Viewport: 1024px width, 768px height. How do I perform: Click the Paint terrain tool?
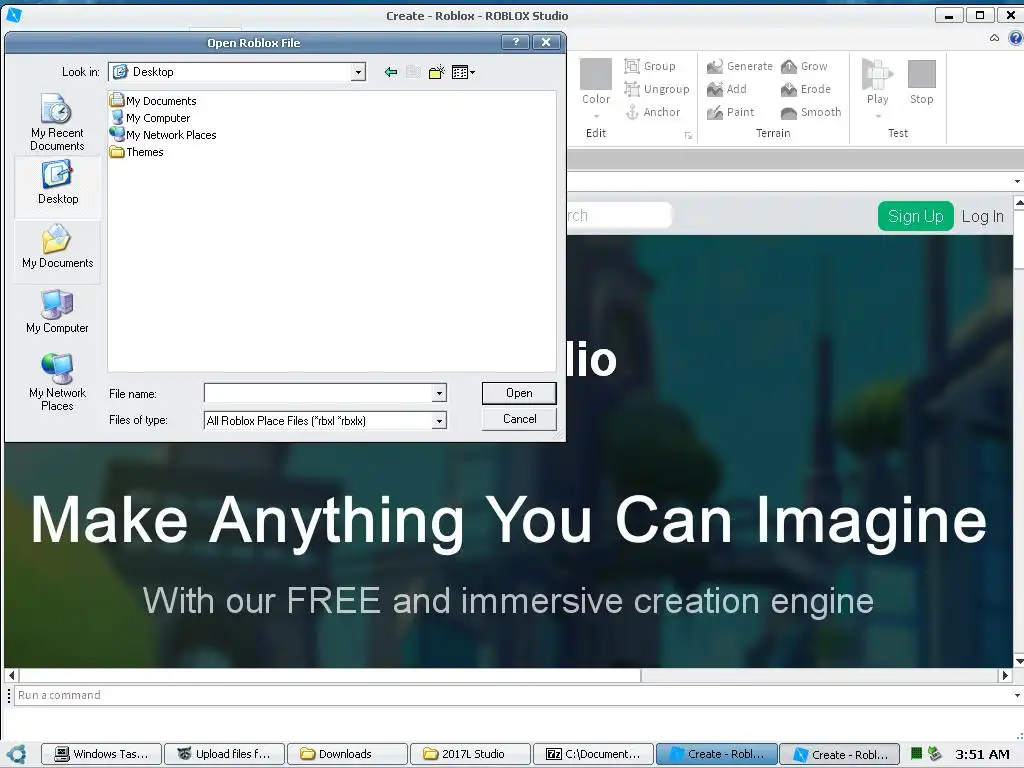click(x=730, y=112)
